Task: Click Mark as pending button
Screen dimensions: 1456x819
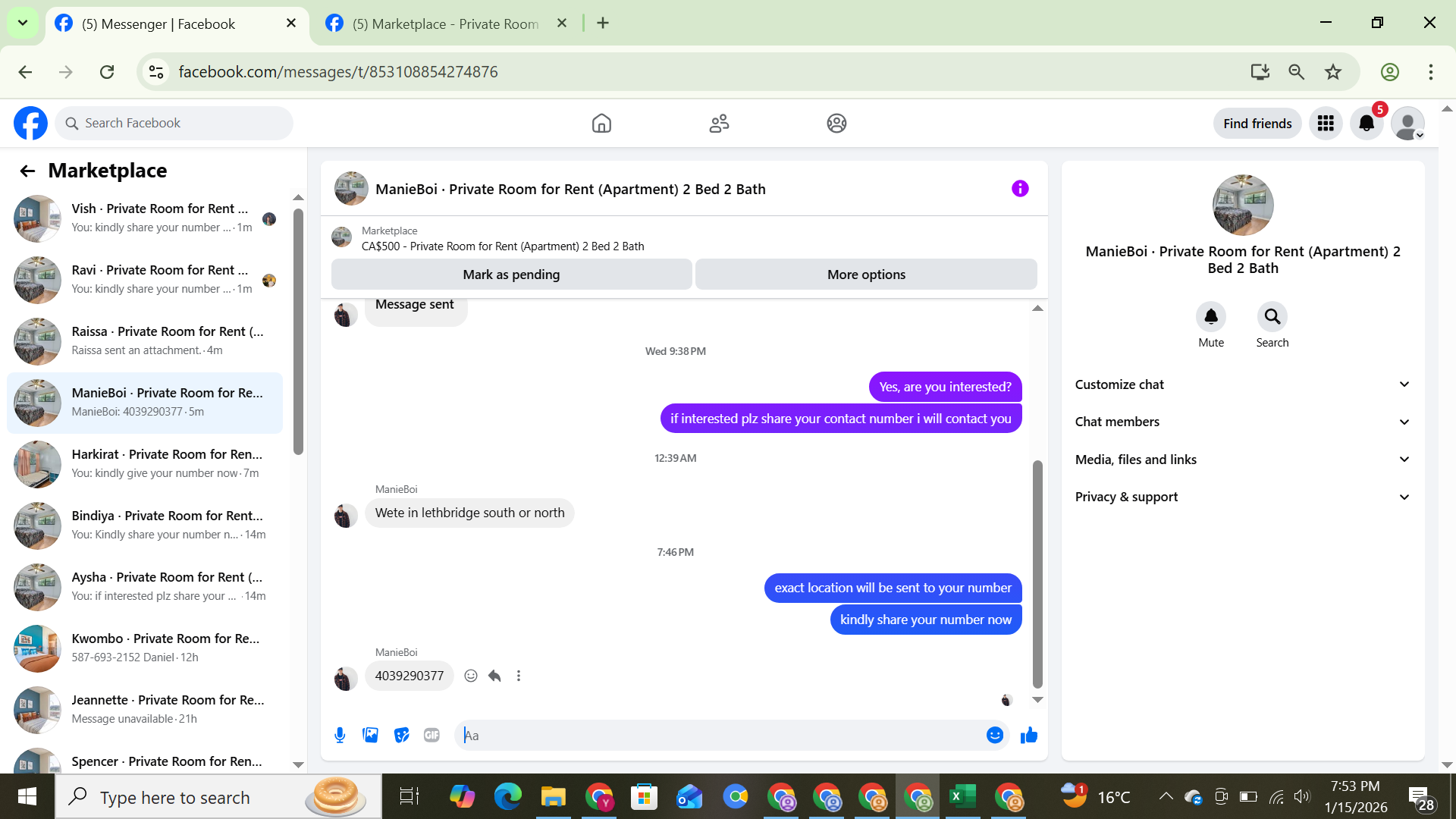Action: 511,275
